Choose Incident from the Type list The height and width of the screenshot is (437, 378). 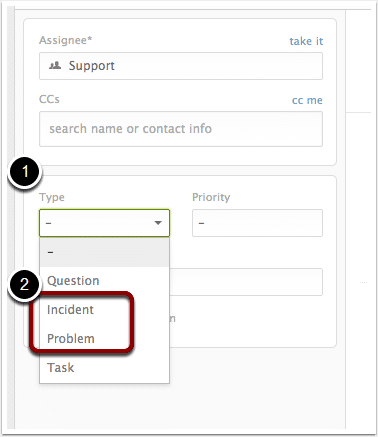pos(104,310)
